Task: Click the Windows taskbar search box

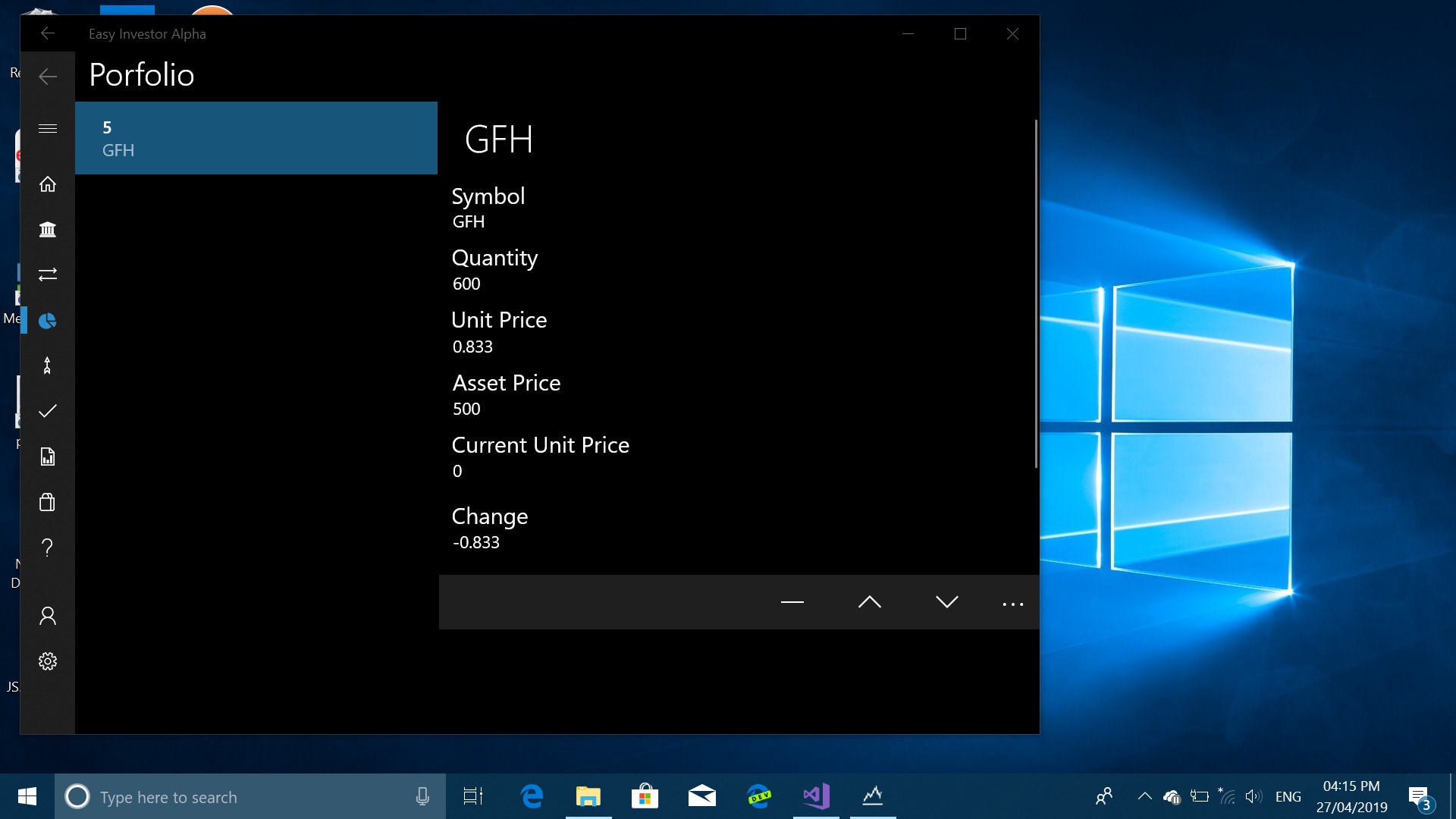Action: coord(250,797)
